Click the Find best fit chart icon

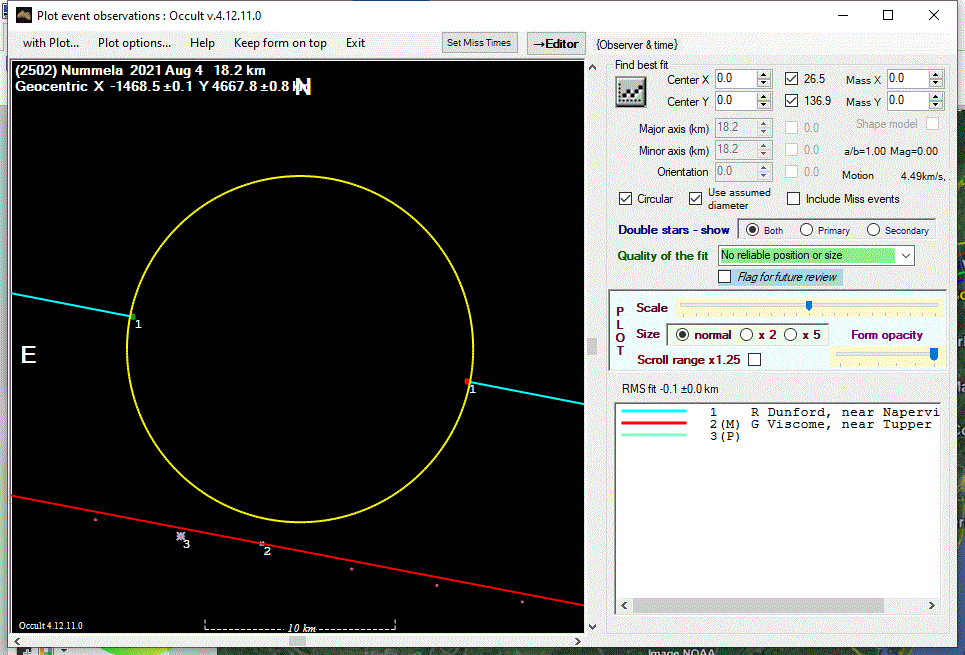tap(630, 91)
